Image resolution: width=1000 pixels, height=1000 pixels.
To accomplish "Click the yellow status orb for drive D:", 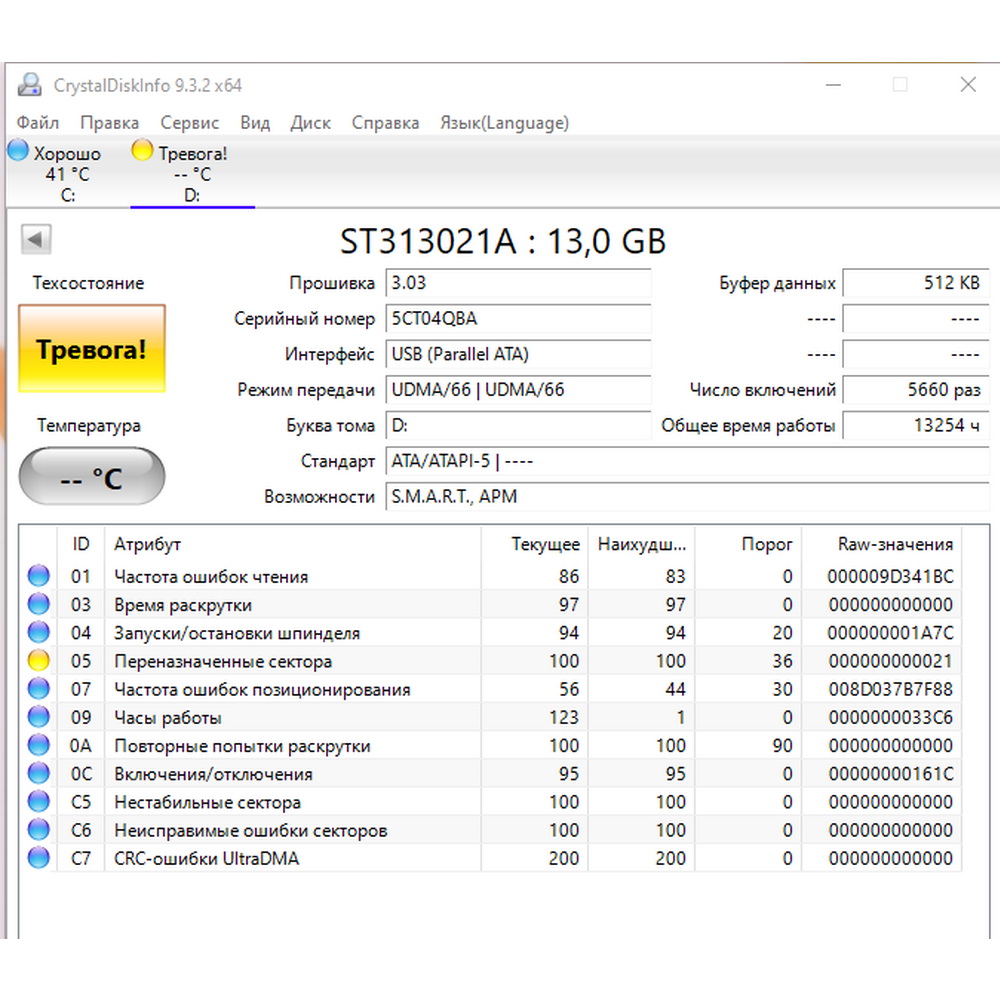I will pyautogui.click(x=142, y=151).
